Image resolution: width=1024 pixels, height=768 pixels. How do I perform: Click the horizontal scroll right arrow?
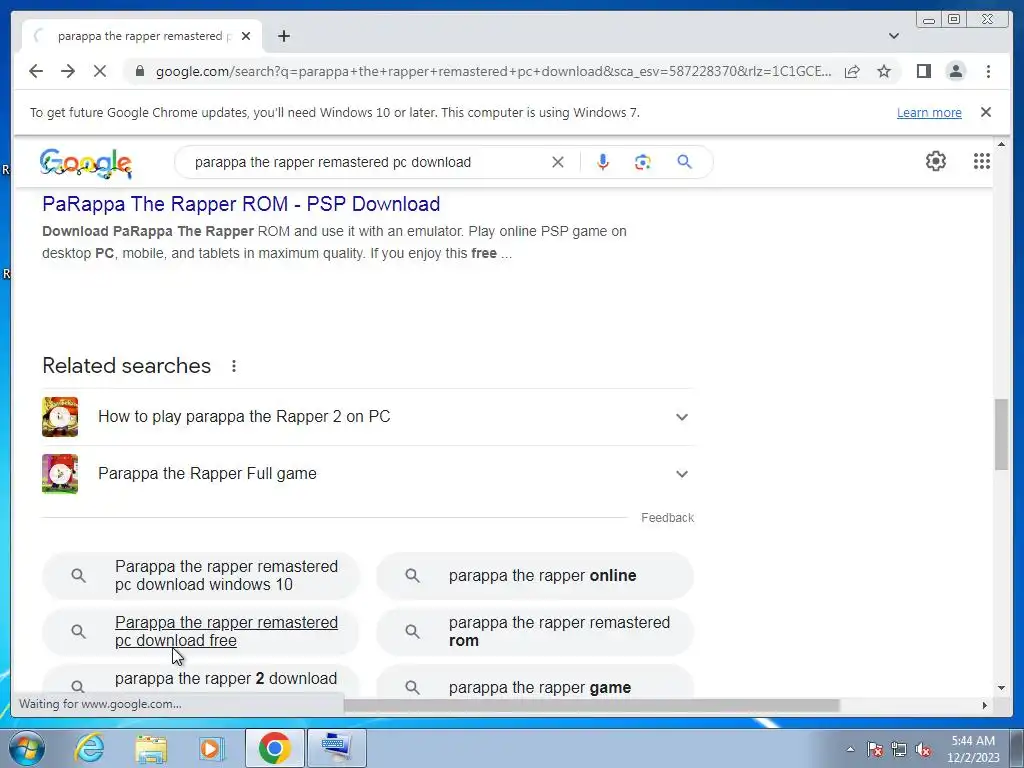point(984,705)
